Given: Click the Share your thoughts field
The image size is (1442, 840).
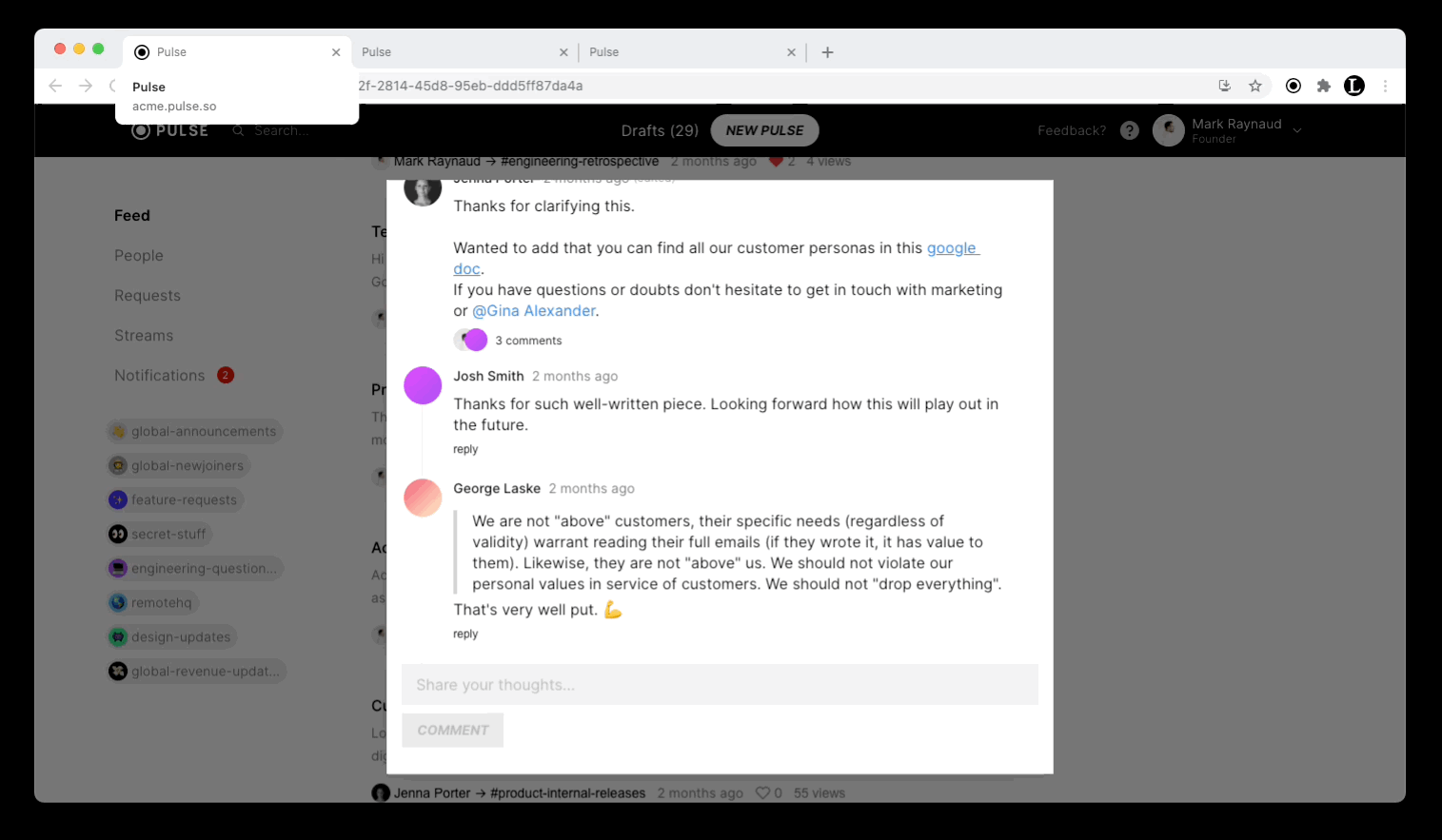Looking at the screenshot, I should pos(720,685).
